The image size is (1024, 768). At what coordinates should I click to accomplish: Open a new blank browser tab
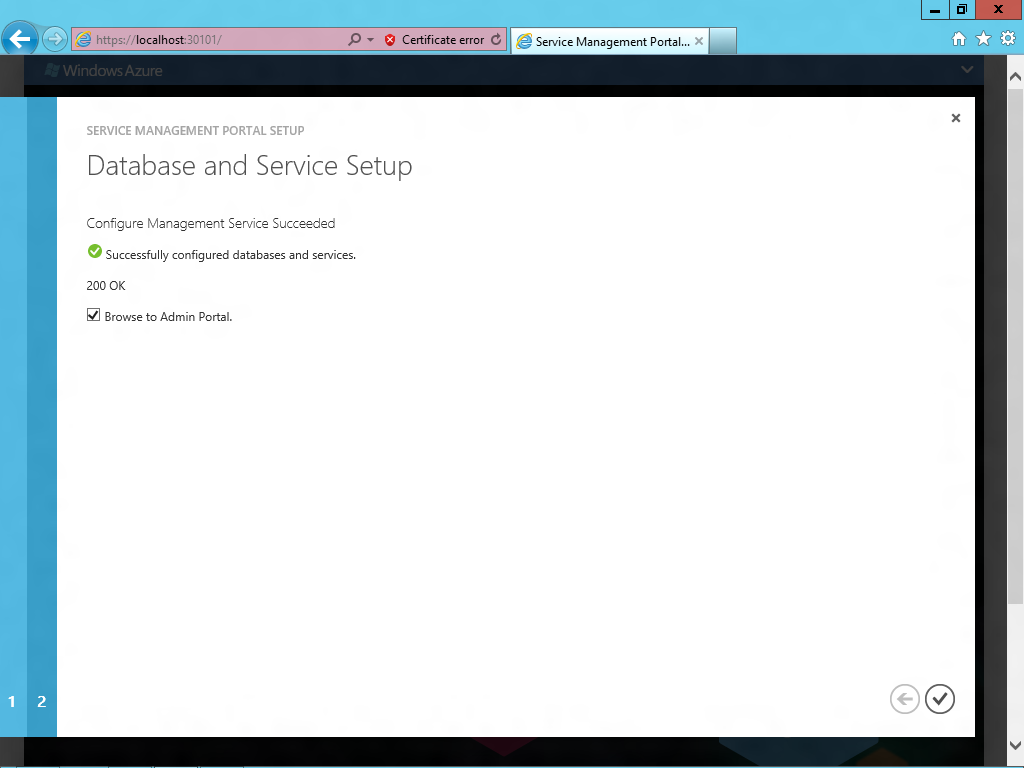pos(723,40)
